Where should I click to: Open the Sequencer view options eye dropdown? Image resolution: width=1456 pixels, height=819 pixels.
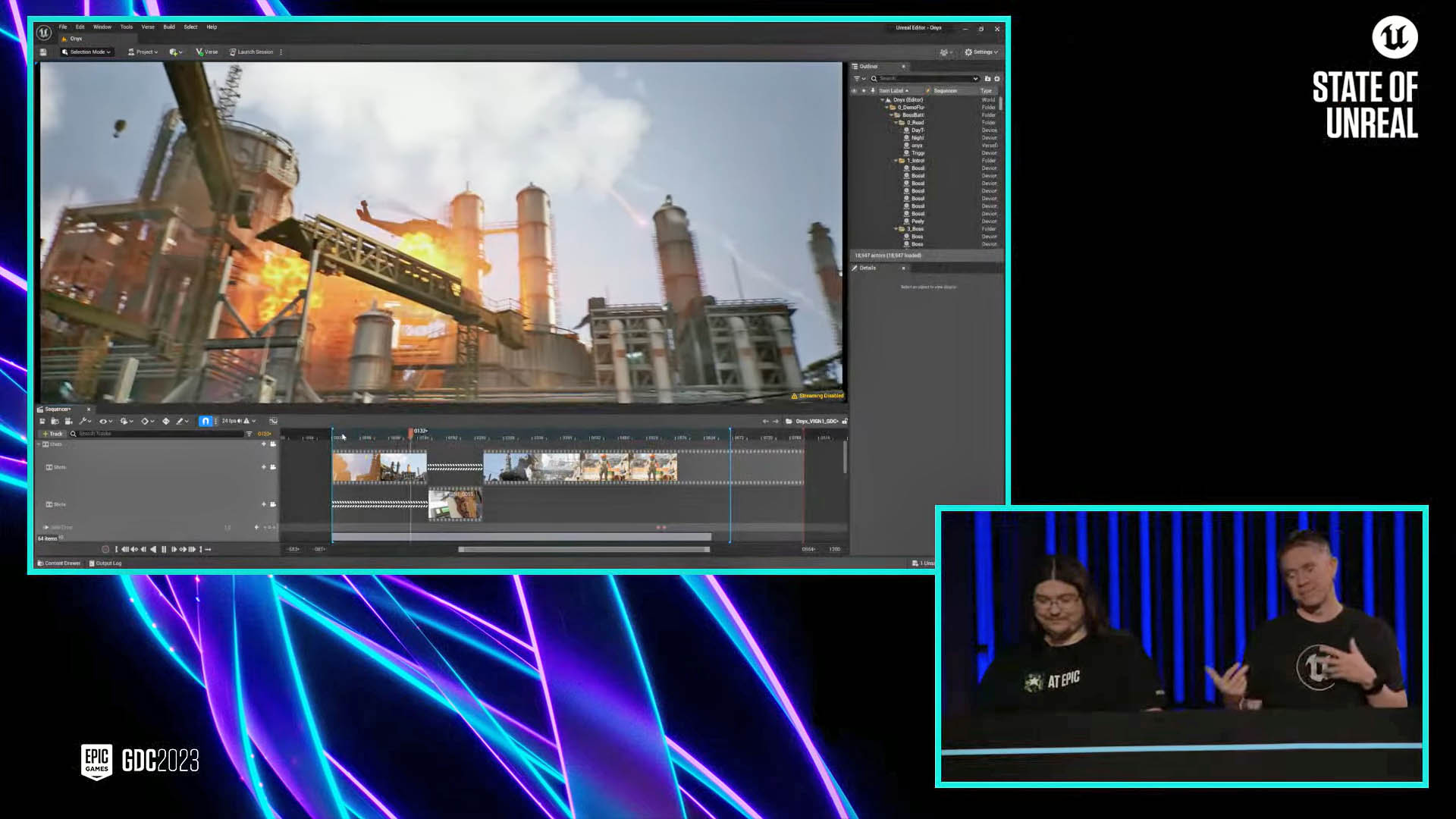106,422
